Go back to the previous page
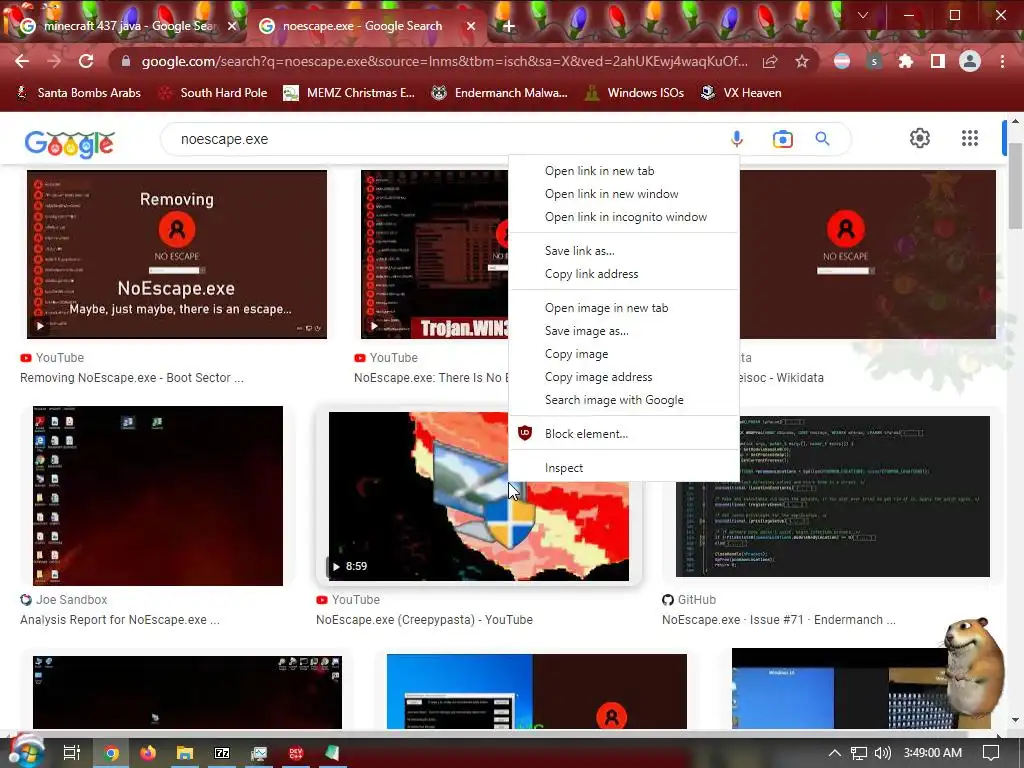 22,61
